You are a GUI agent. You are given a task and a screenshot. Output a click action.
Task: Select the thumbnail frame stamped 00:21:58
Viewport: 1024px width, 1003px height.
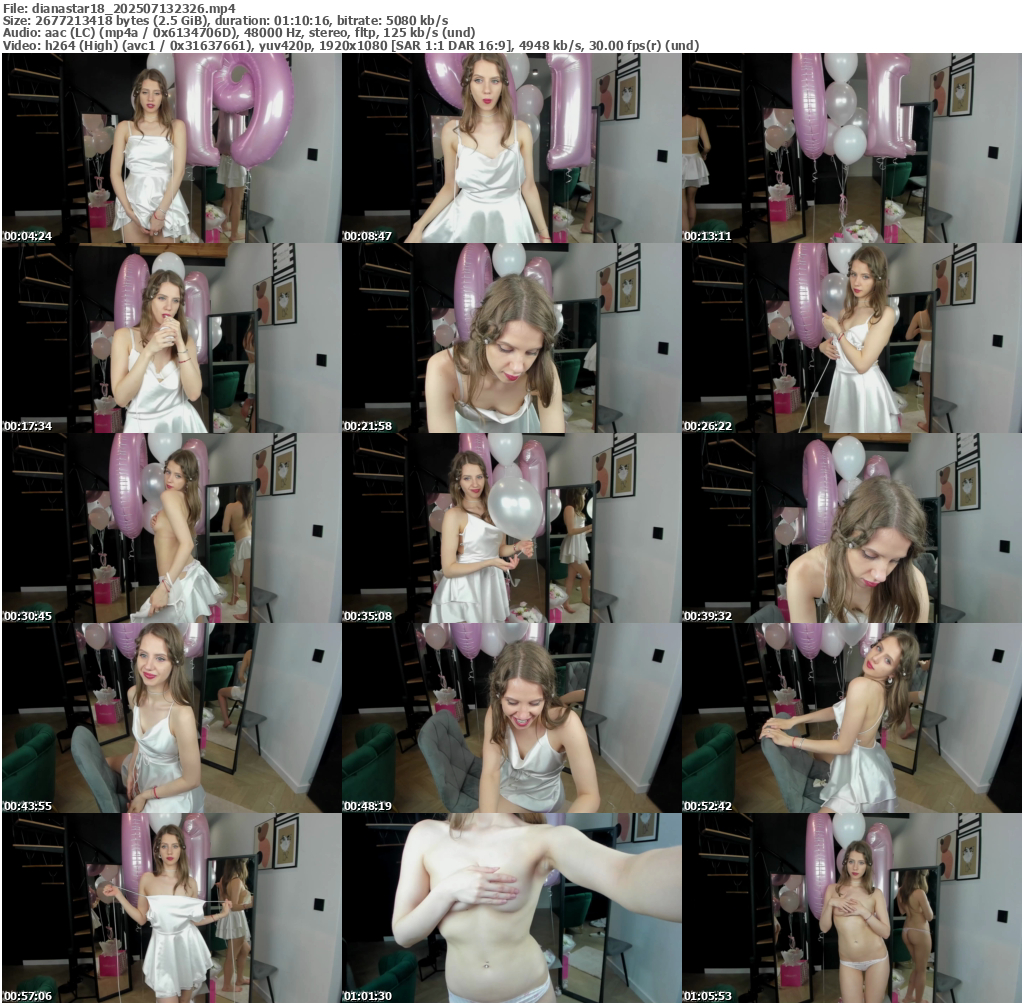point(511,338)
